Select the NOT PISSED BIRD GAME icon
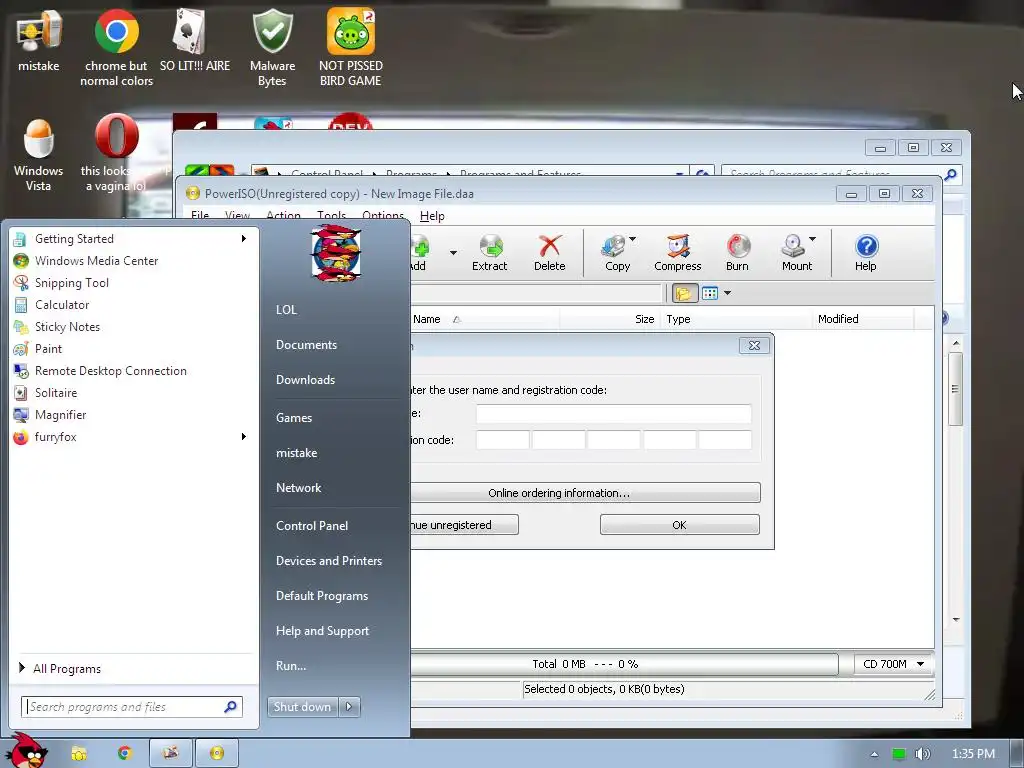The image size is (1024, 768). (351, 48)
